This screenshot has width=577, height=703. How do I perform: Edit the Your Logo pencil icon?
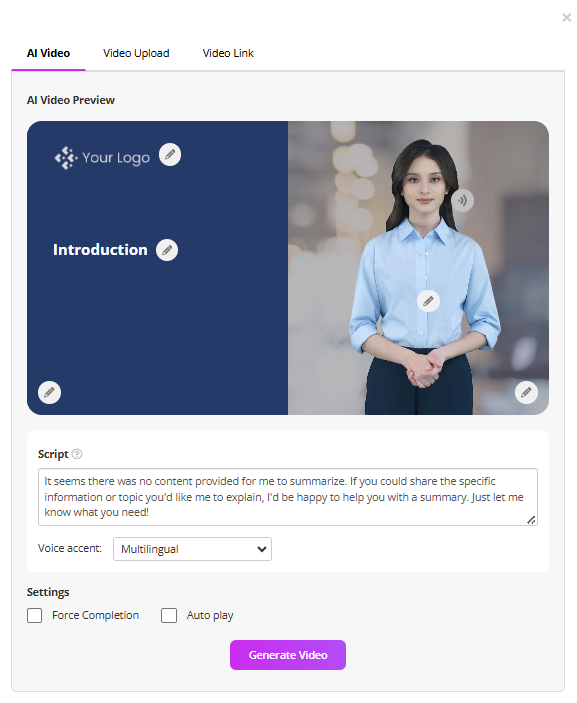click(170, 155)
